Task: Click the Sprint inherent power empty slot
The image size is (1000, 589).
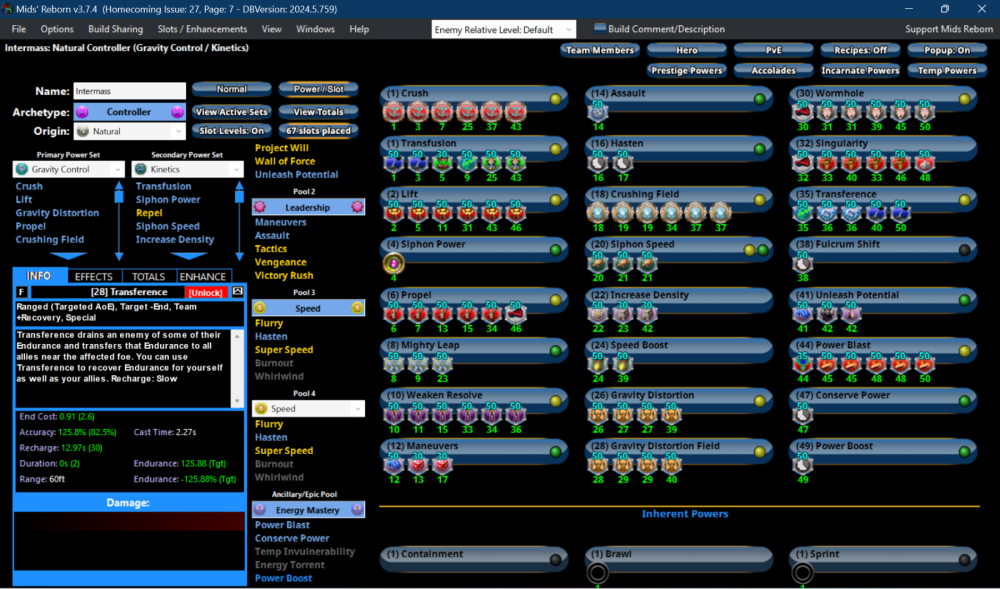Action: coord(802,573)
